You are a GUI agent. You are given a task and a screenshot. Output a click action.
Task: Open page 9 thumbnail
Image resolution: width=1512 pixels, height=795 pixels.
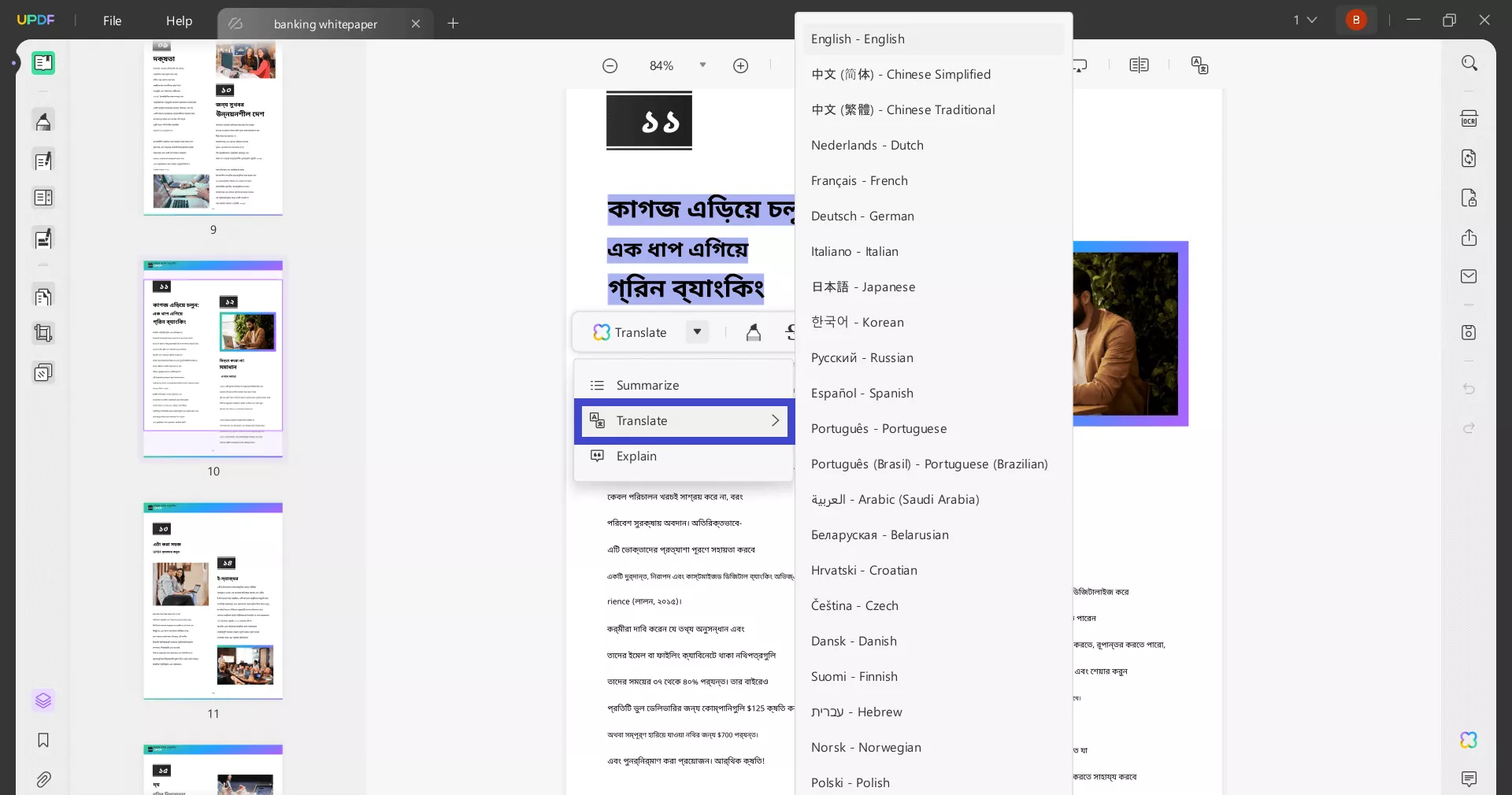213,128
